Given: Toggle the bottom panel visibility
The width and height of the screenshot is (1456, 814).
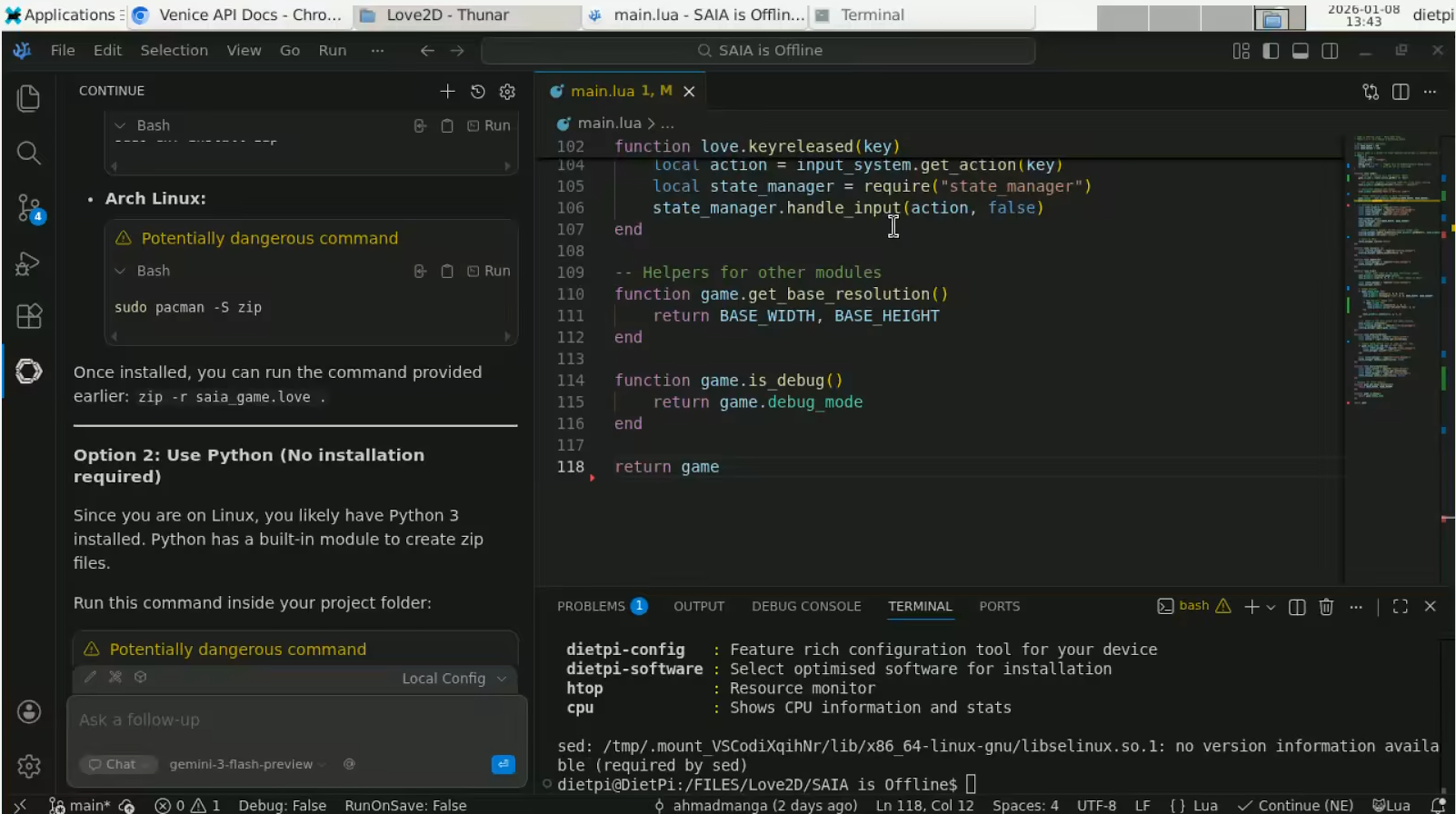Looking at the screenshot, I should point(1301,51).
